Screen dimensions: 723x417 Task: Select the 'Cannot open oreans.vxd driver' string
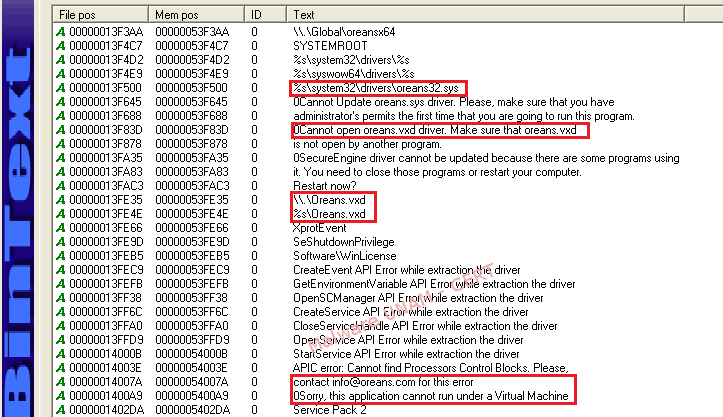coord(435,130)
